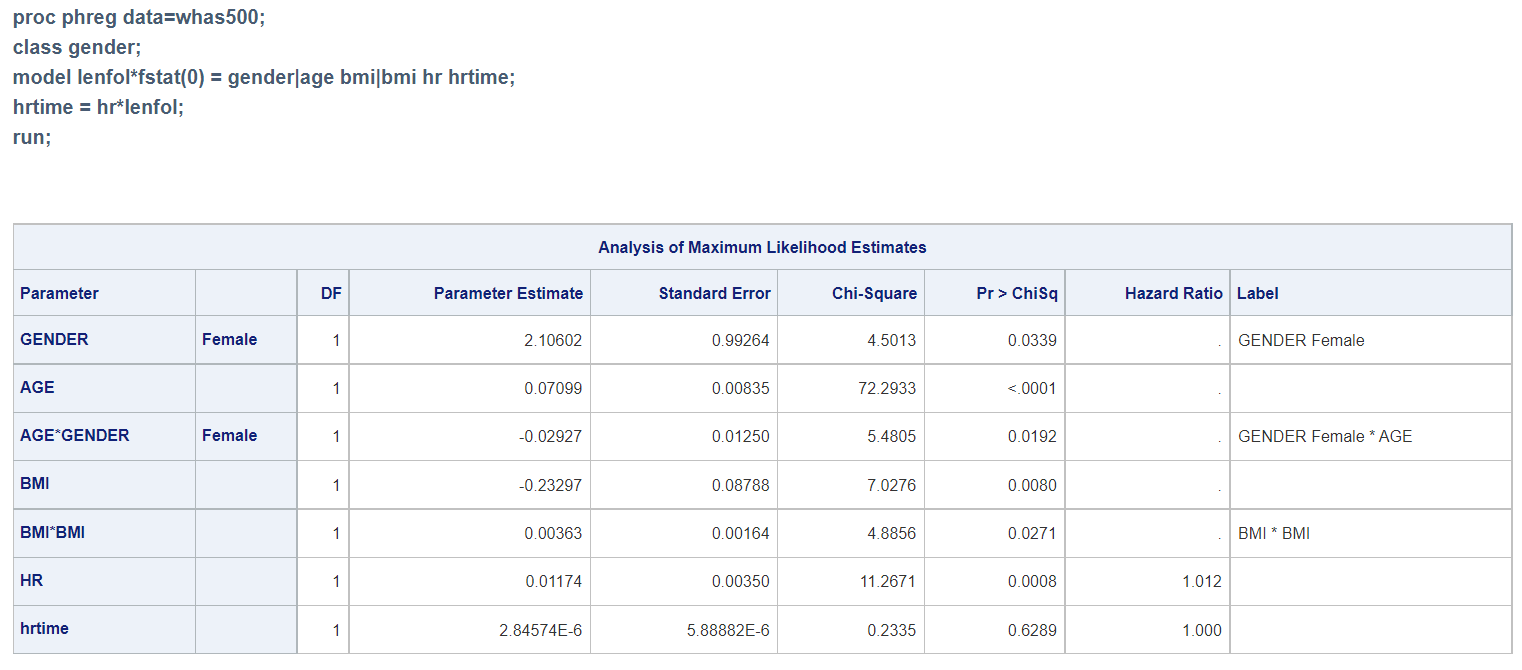Click the standard error 0.08788

click(x=741, y=485)
